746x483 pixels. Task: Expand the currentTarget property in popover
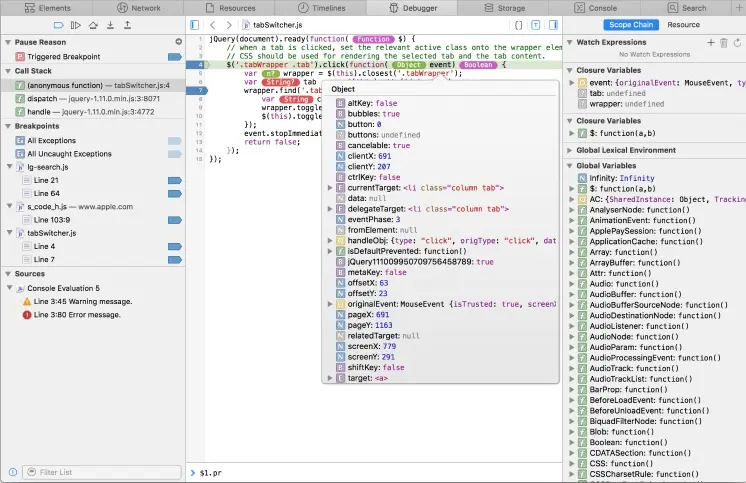[330, 188]
